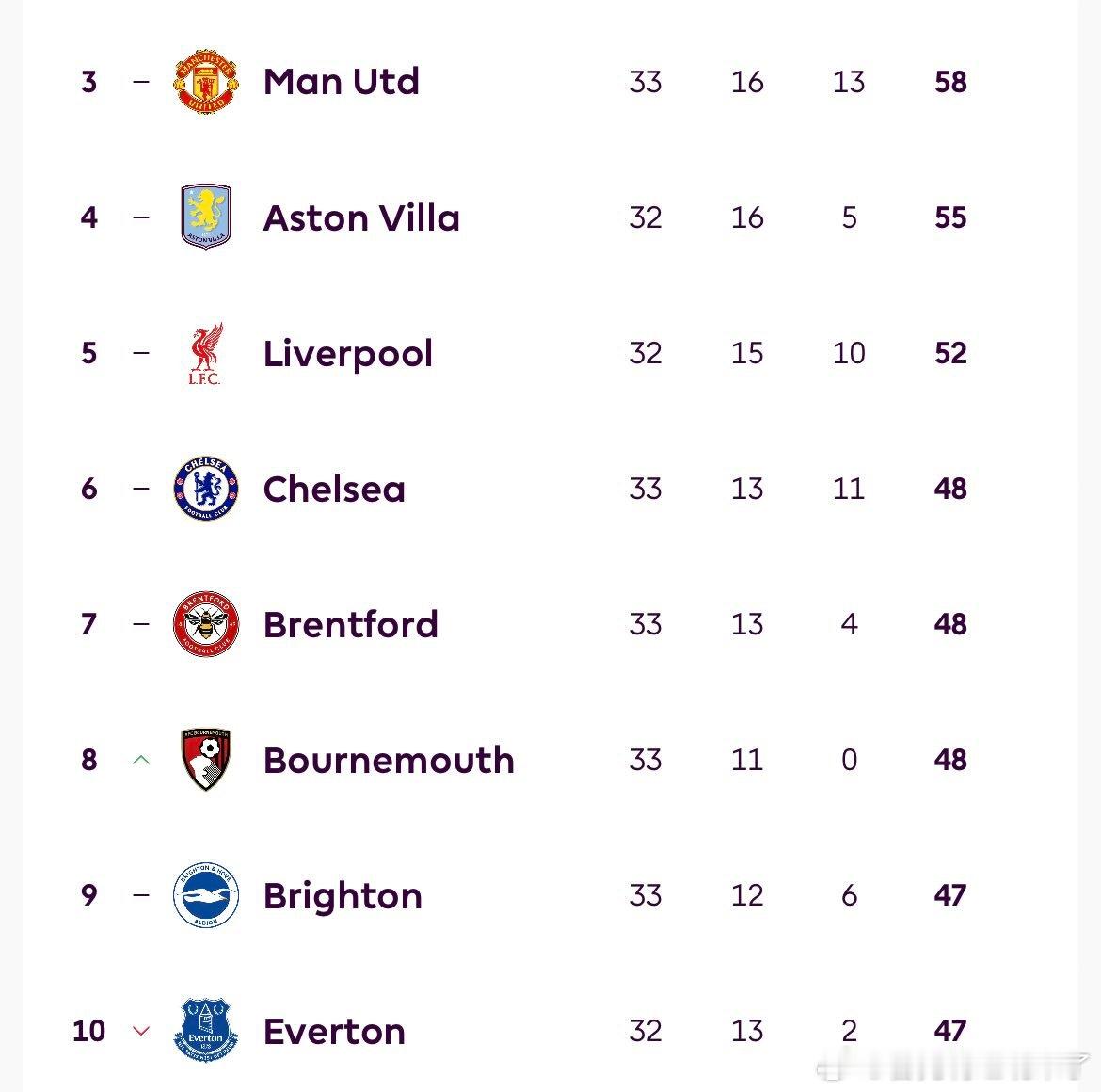Viewport: 1101px width, 1092px height.
Task: Click Liverpool's 52 points value
Action: (x=950, y=353)
